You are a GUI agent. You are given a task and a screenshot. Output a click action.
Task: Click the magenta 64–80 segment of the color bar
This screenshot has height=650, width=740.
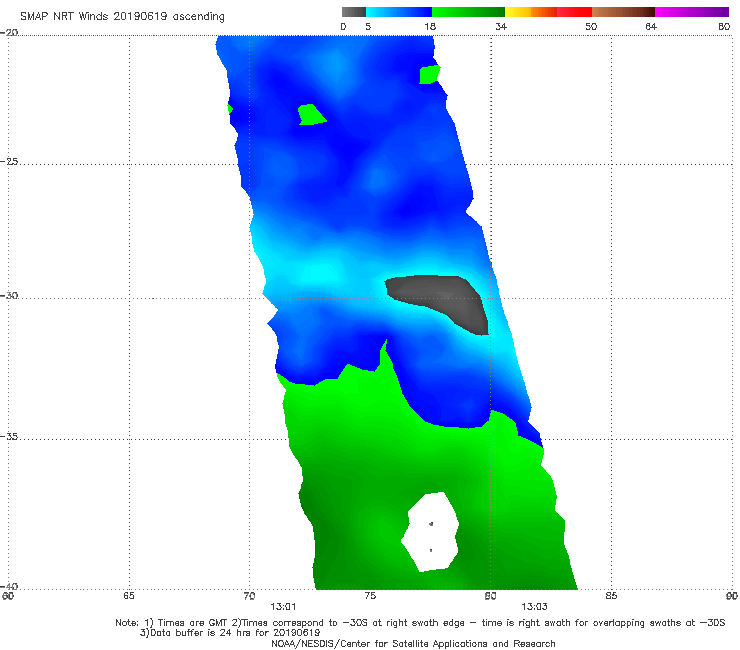pyautogui.click(x=692, y=12)
